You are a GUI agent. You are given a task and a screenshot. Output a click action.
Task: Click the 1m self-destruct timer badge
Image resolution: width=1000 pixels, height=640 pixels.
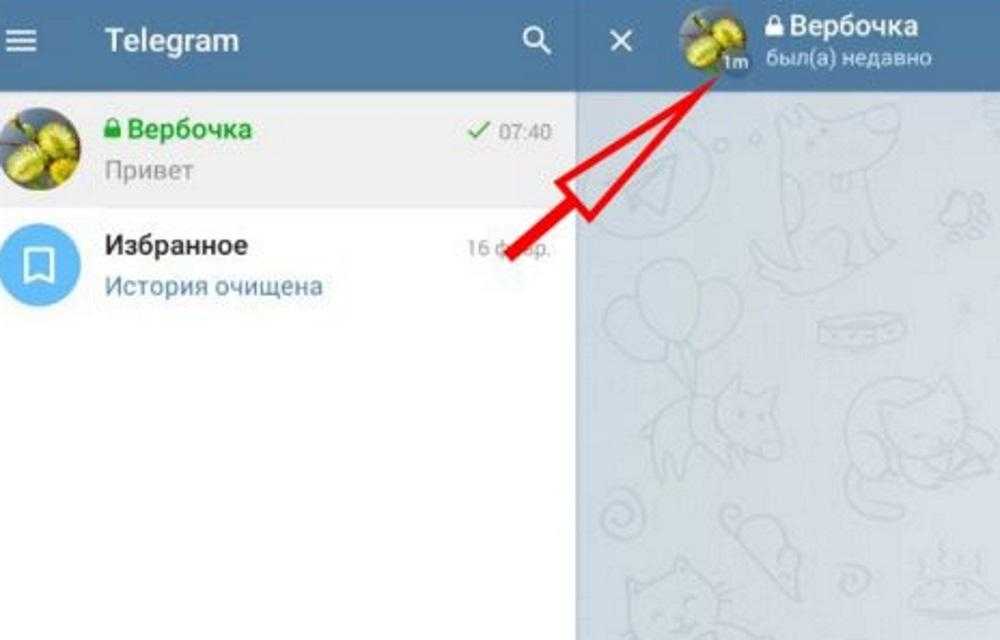(x=735, y=62)
